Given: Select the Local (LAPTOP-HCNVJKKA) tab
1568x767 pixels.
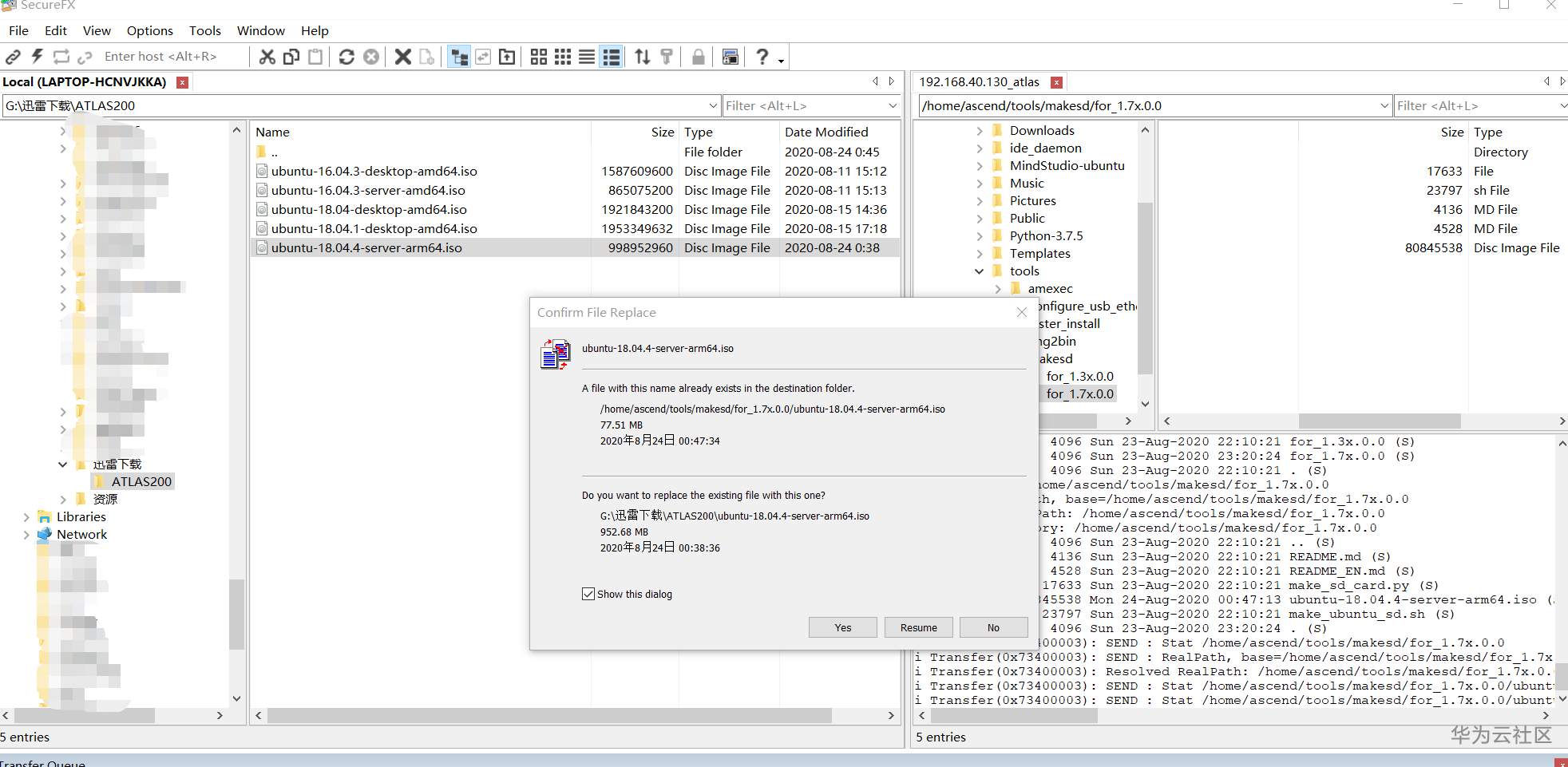Looking at the screenshot, I should [x=85, y=81].
